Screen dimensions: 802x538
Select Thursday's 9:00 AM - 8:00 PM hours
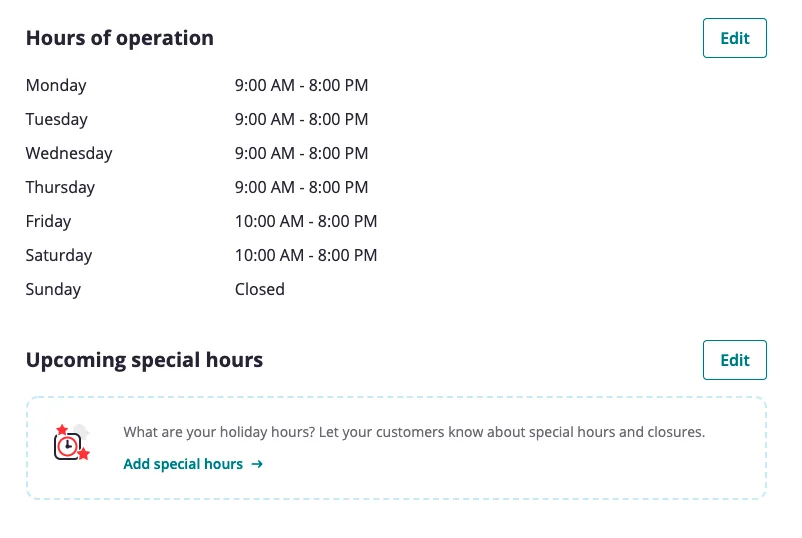click(301, 187)
